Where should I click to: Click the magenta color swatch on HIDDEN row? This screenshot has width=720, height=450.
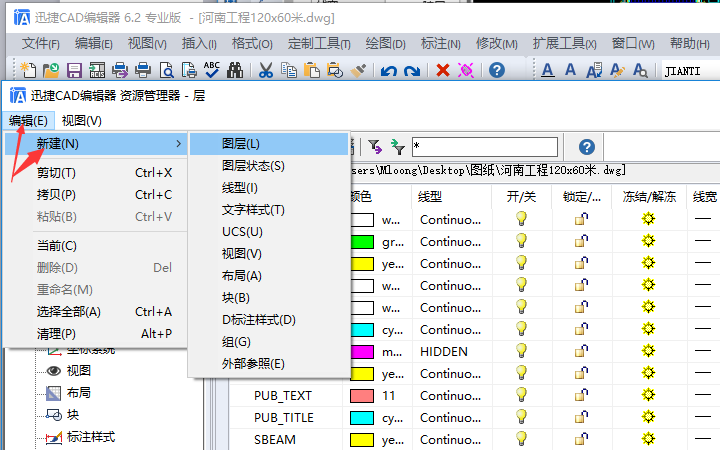[362, 352]
